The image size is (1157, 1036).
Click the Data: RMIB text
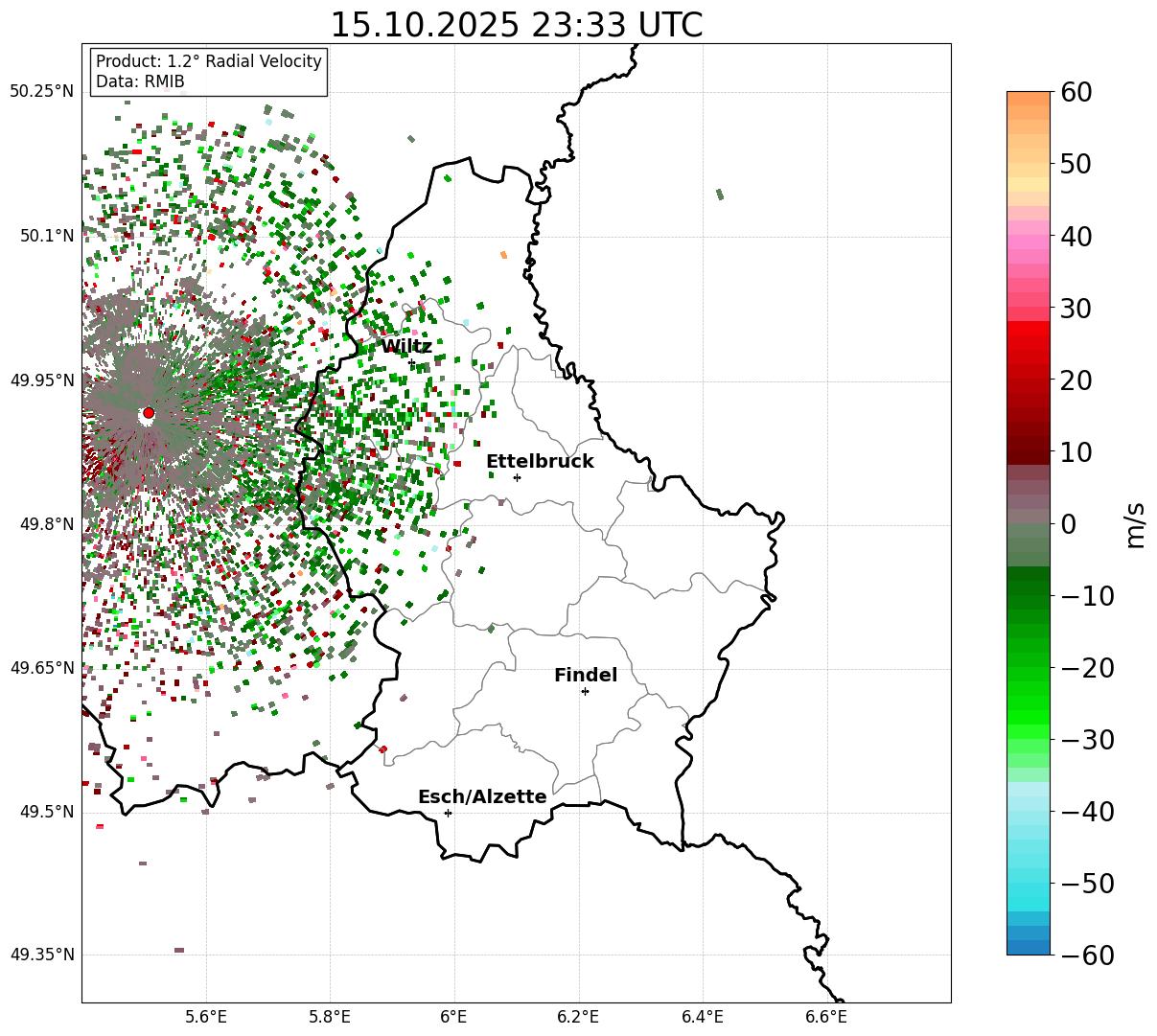[x=140, y=81]
